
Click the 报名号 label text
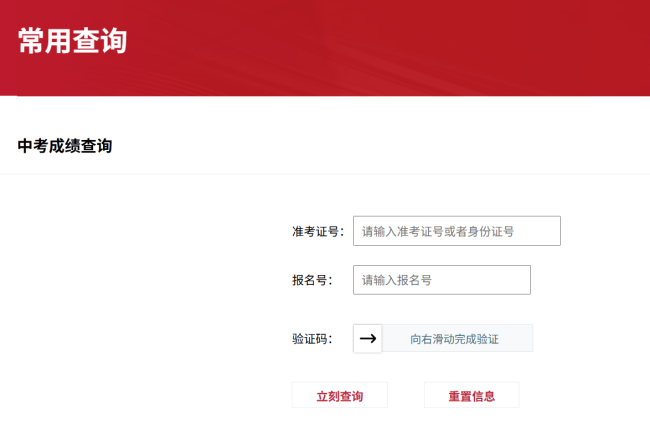point(311,281)
